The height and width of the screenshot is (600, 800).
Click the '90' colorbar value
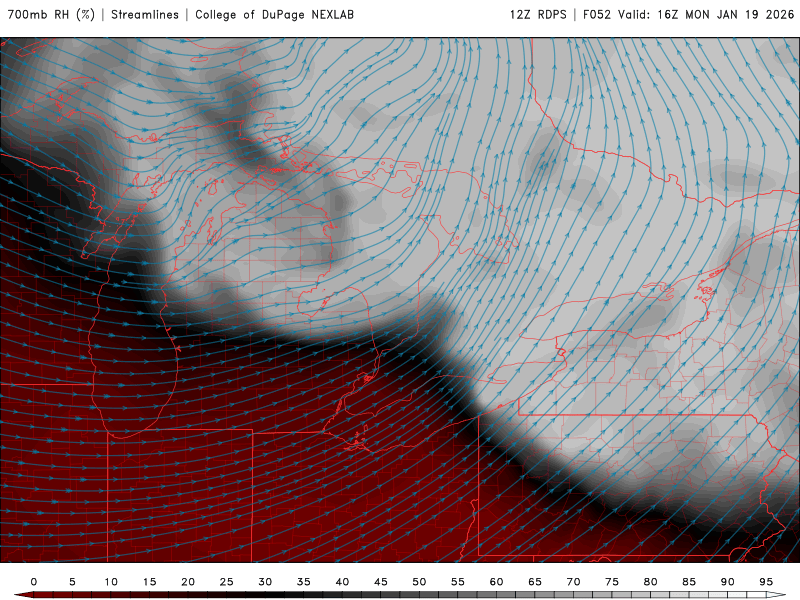(x=728, y=582)
